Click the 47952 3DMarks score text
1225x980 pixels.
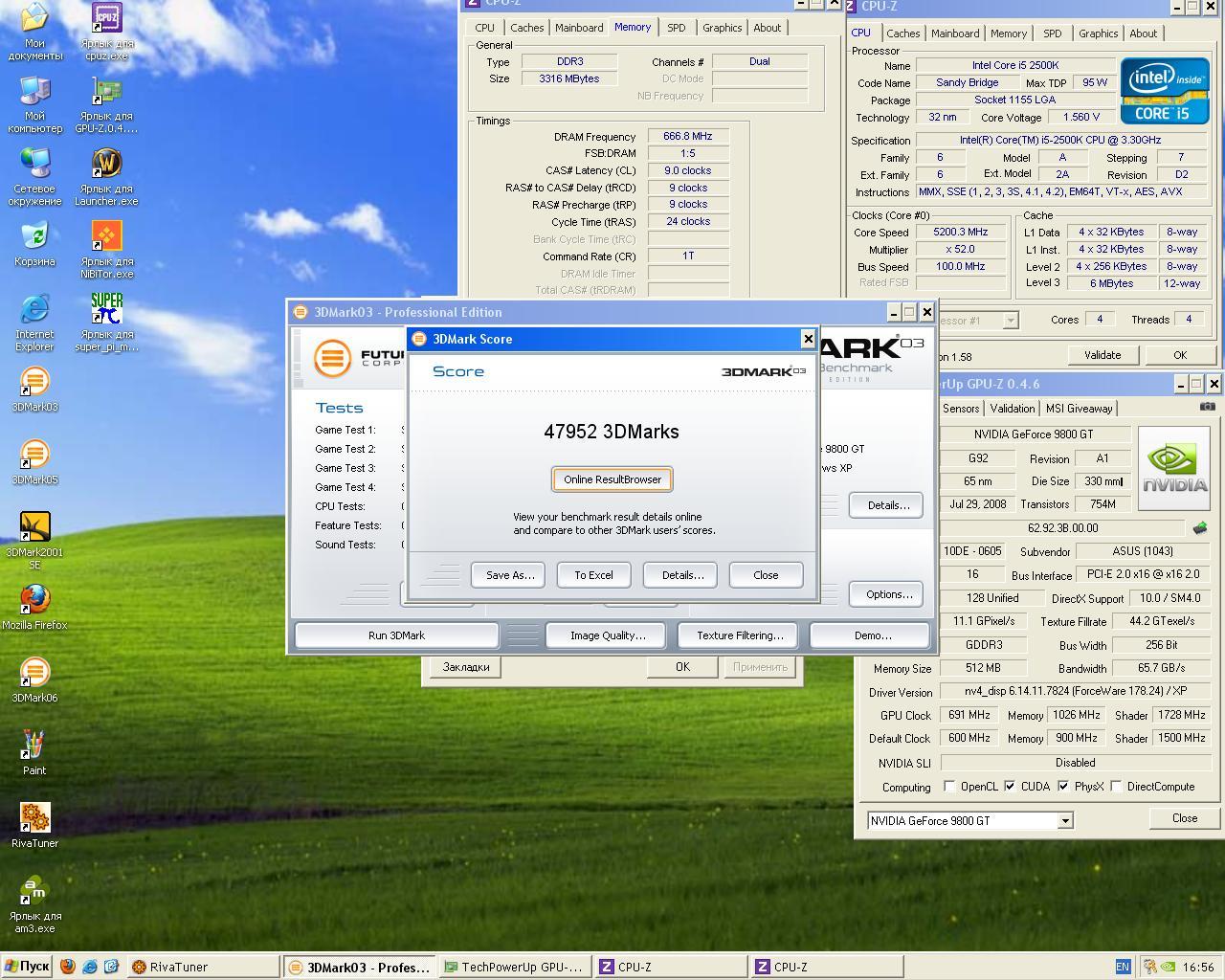click(612, 432)
